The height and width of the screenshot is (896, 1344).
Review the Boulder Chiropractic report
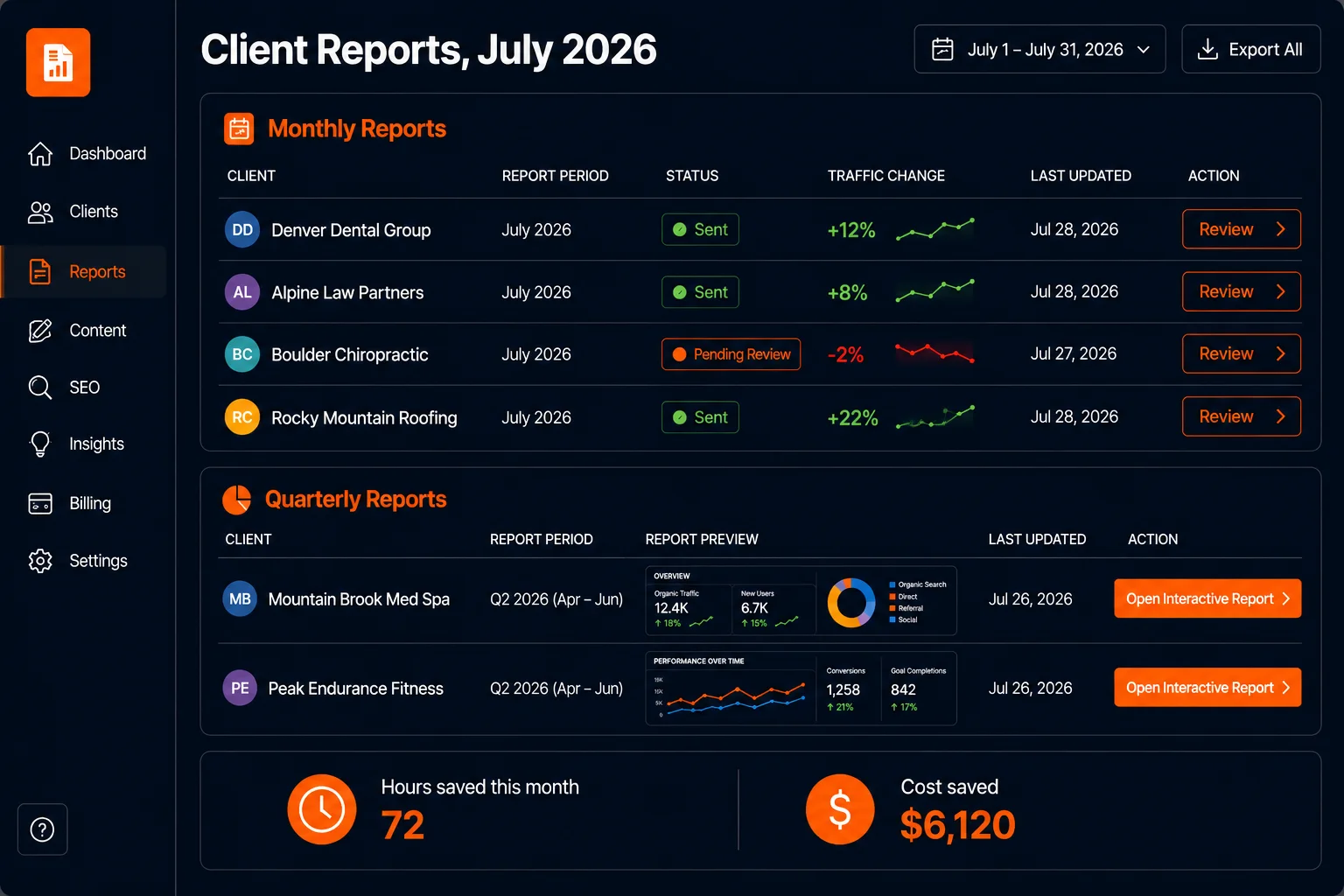pyautogui.click(x=1241, y=353)
